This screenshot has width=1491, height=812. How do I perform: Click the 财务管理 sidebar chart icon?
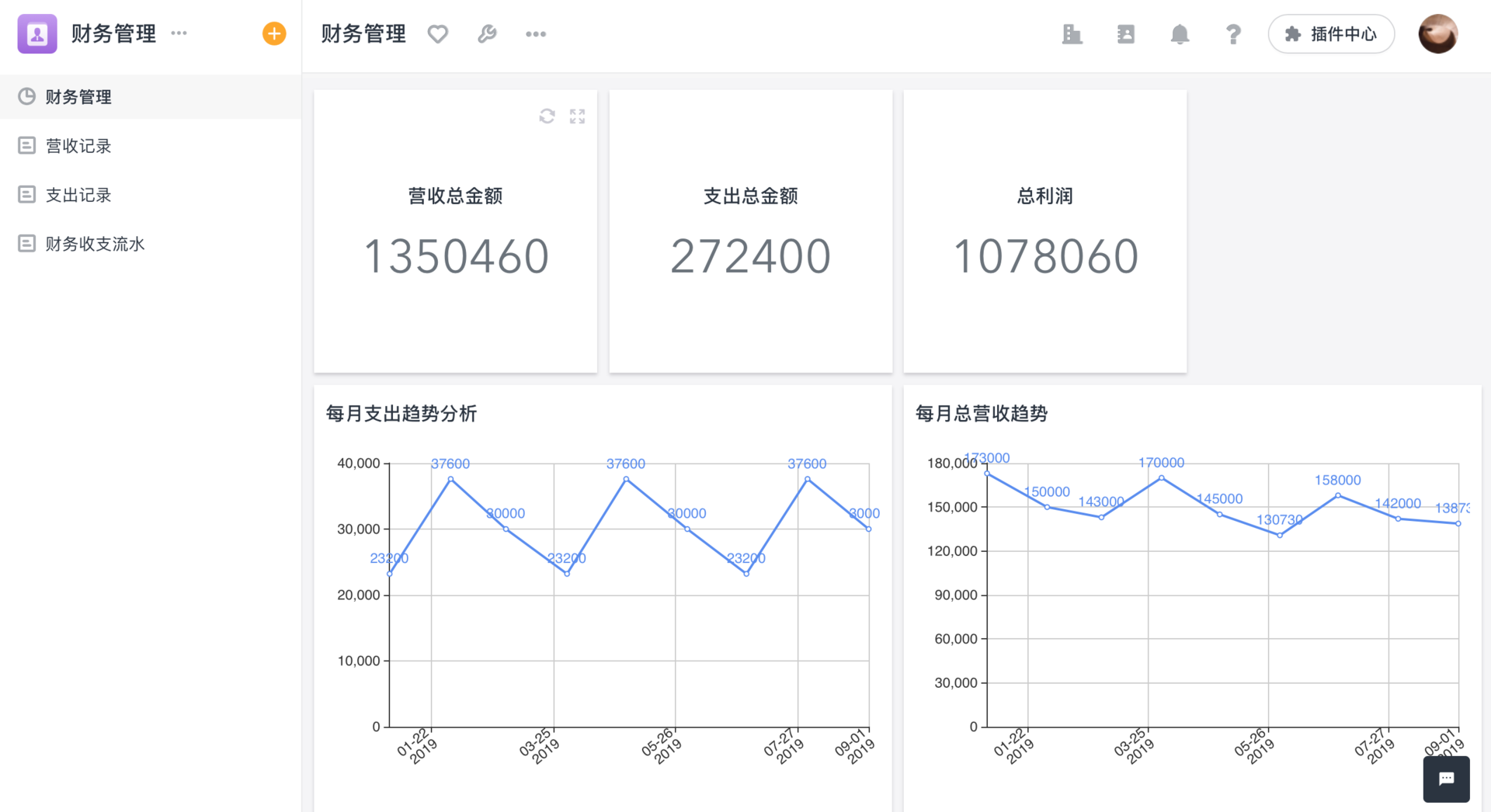(26, 96)
